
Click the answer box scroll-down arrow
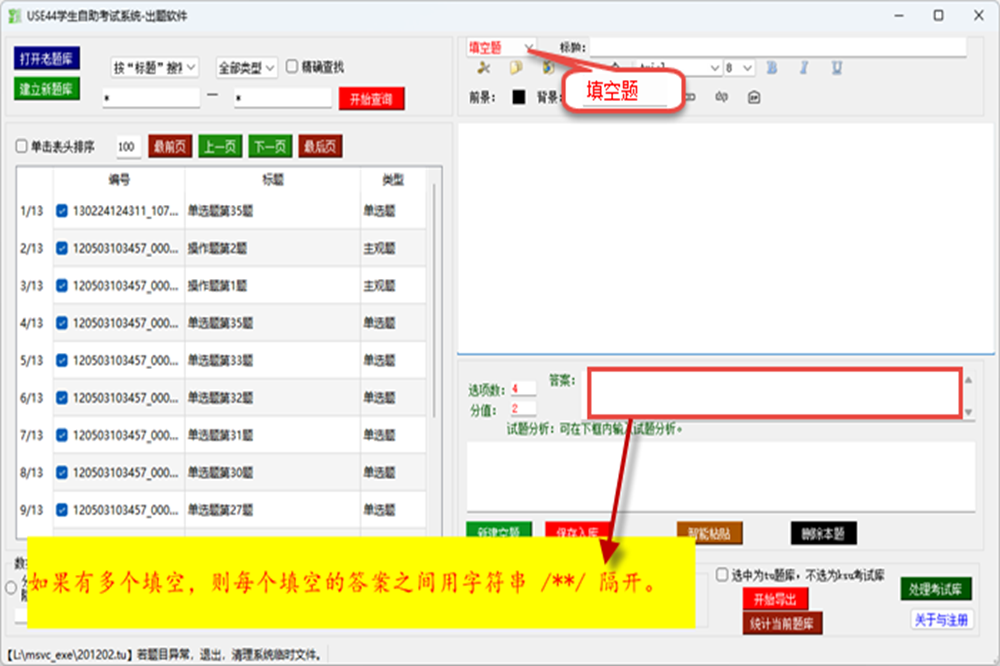pos(968,412)
